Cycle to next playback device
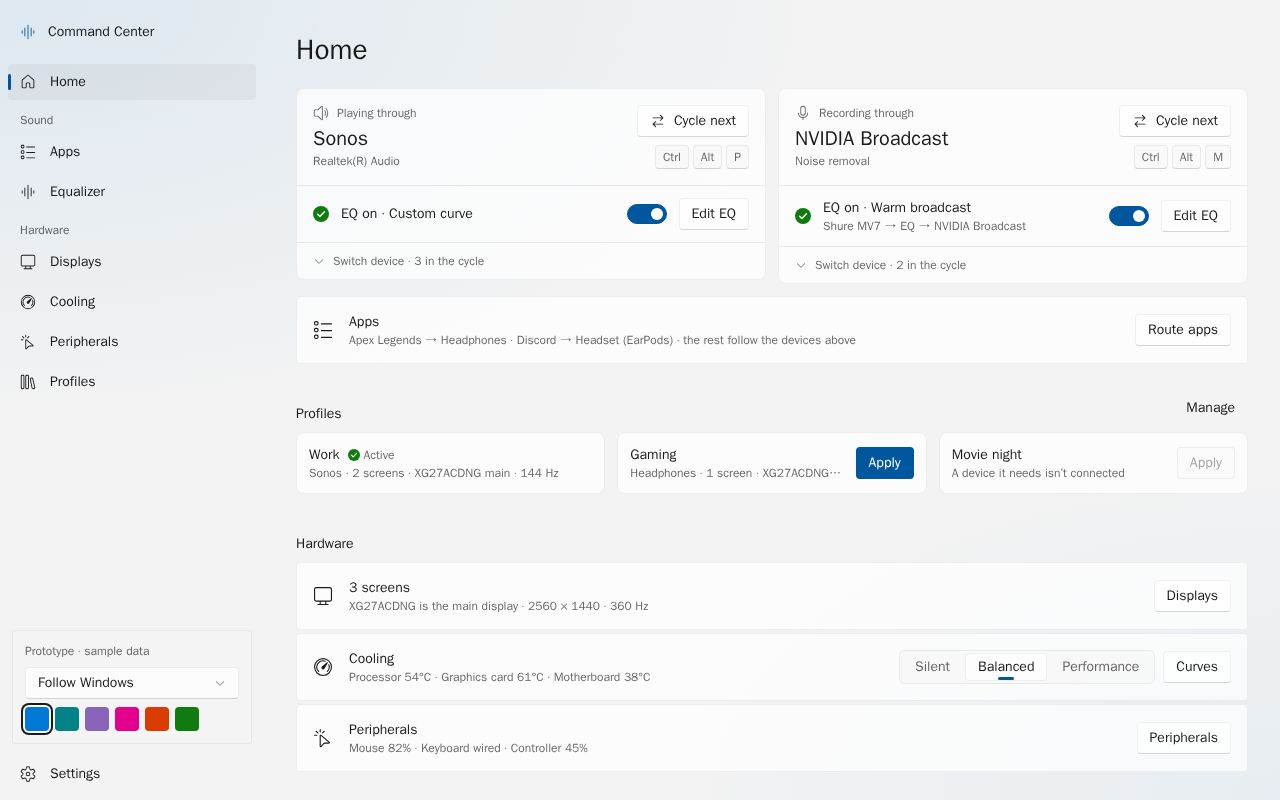 [x=693, y=121]
